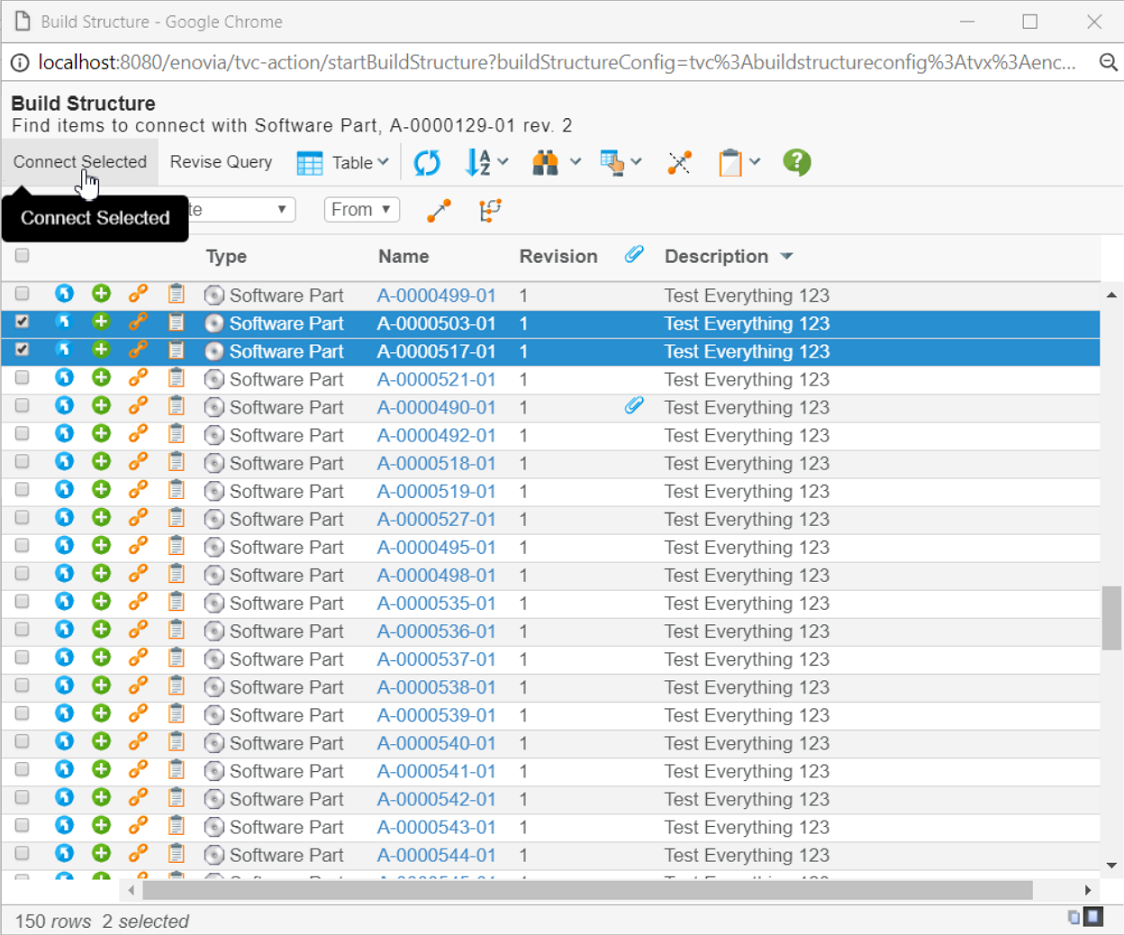Image resolution: width=1124 pixels, height=935 pixels.
Task: Open the Table dropdown menu
Action: click(x=343, y=162)
